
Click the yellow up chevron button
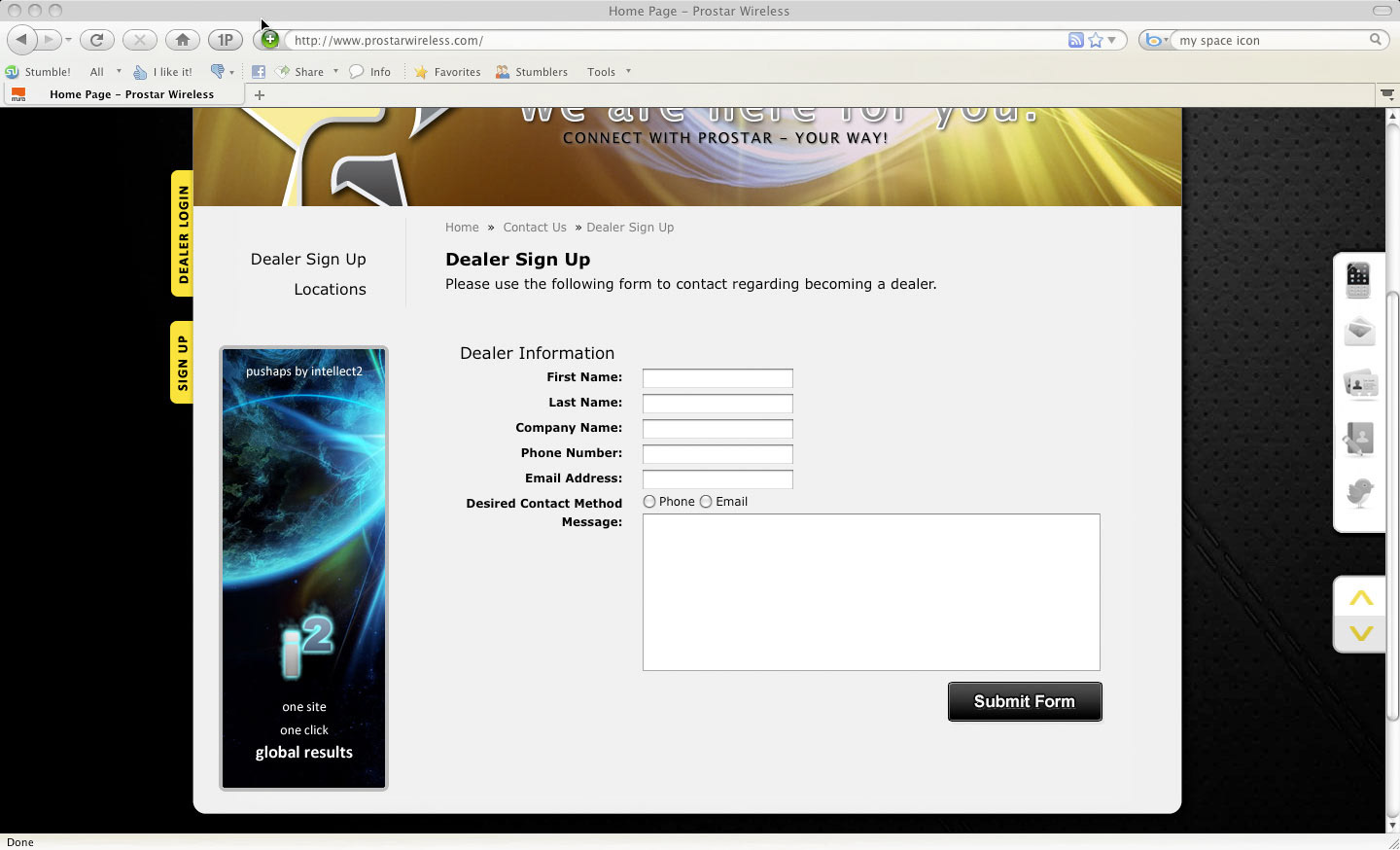(1361, 598)
